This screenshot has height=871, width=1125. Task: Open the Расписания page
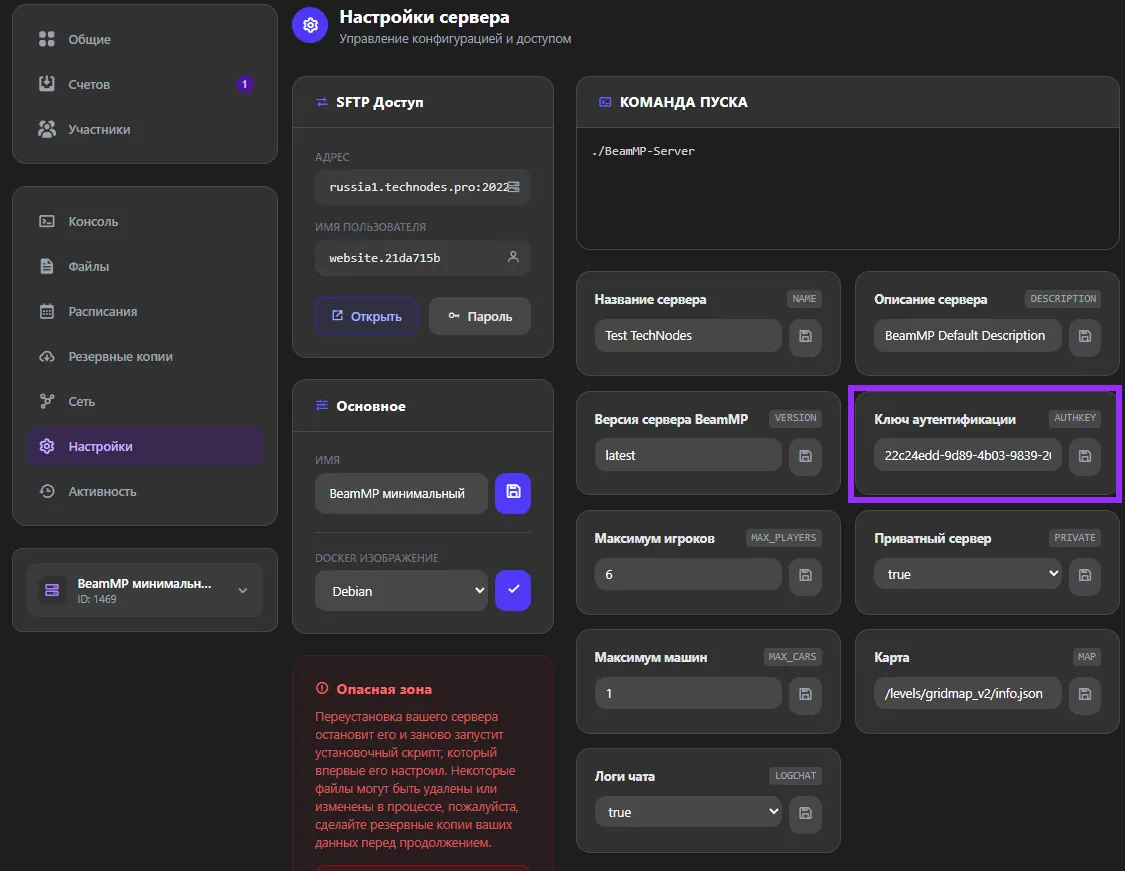pos(145,311)
